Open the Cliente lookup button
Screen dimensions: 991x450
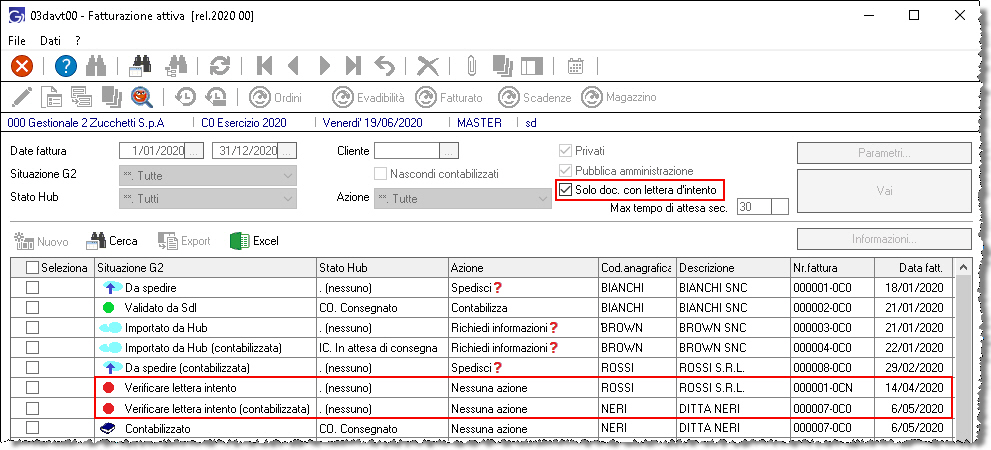click(x=449, y=150)
